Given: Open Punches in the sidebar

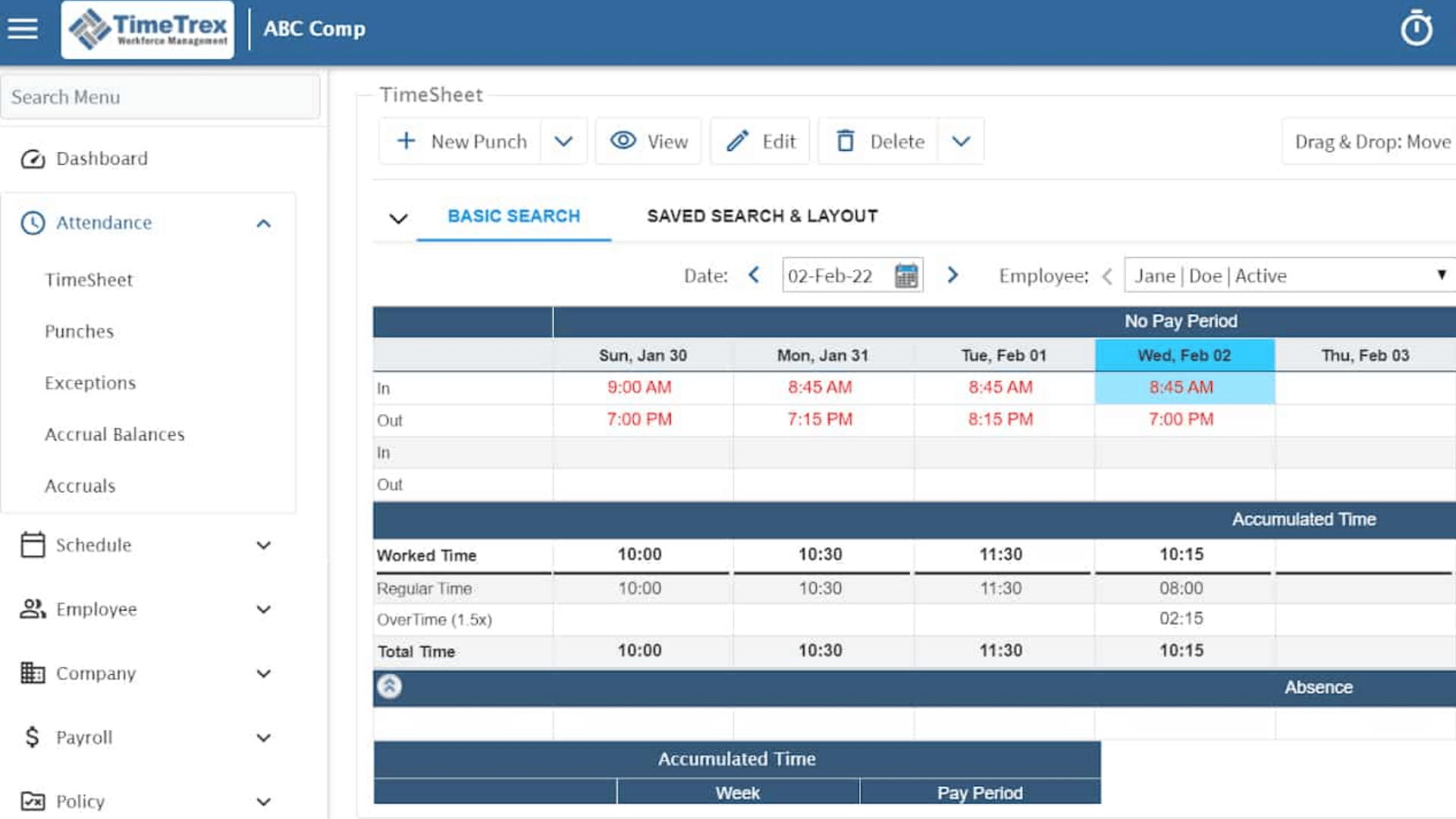Looking at the screenshot, I should click(x=79, y=331).
